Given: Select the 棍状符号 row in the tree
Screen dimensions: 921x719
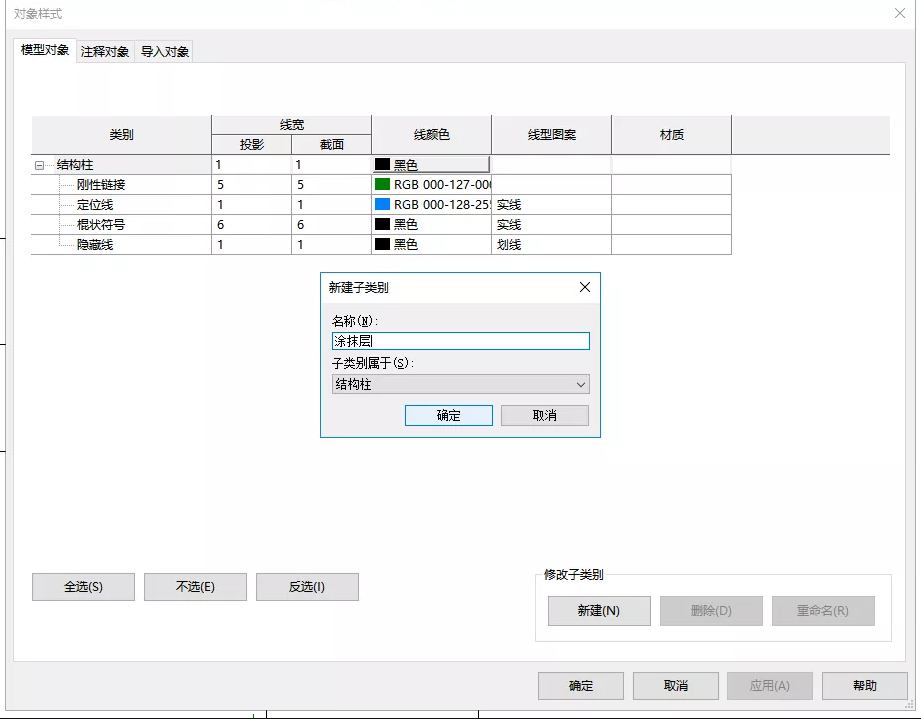Looking at the screenshot, I should coord(101,225).
